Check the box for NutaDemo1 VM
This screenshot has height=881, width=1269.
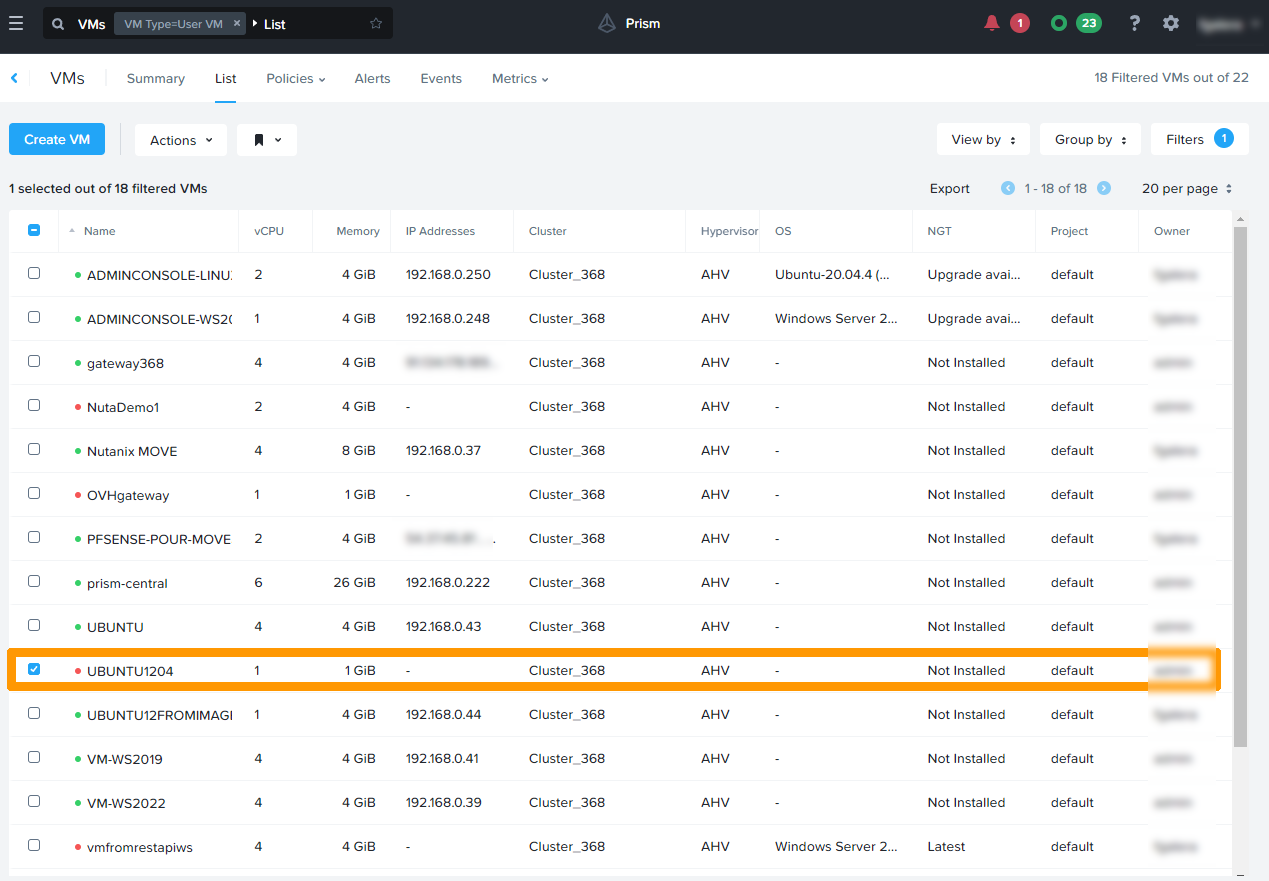point(34,405)
